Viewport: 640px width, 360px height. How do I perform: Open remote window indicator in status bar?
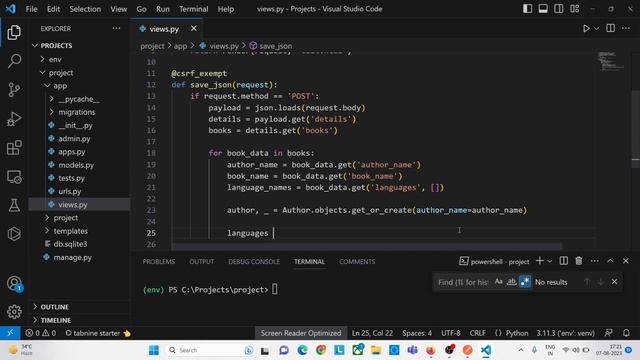click(x=10, y=333)
